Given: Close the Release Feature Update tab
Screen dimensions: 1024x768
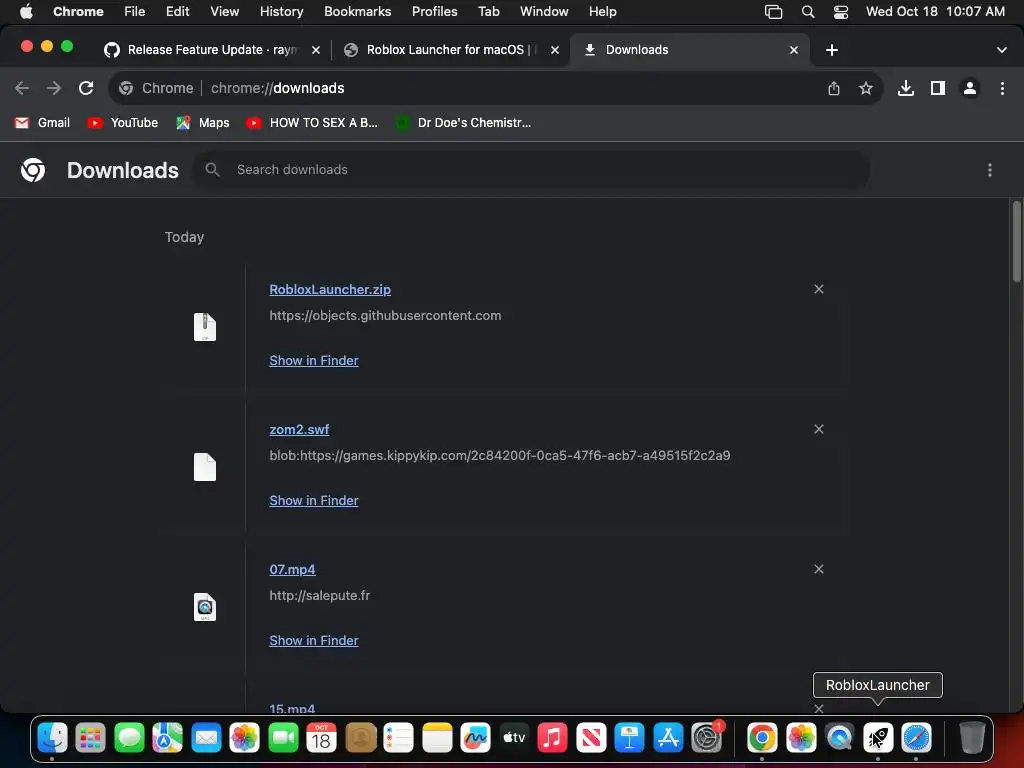Looking at the screenshot, I should (315, 50).
